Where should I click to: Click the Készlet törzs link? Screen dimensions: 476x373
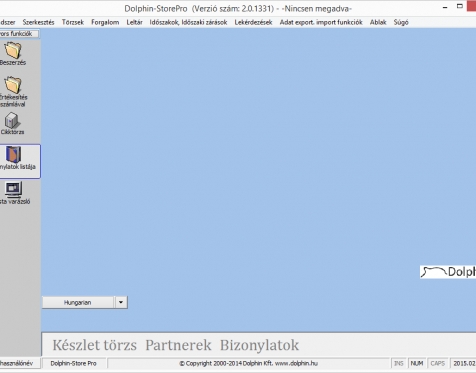click(95, 345)
